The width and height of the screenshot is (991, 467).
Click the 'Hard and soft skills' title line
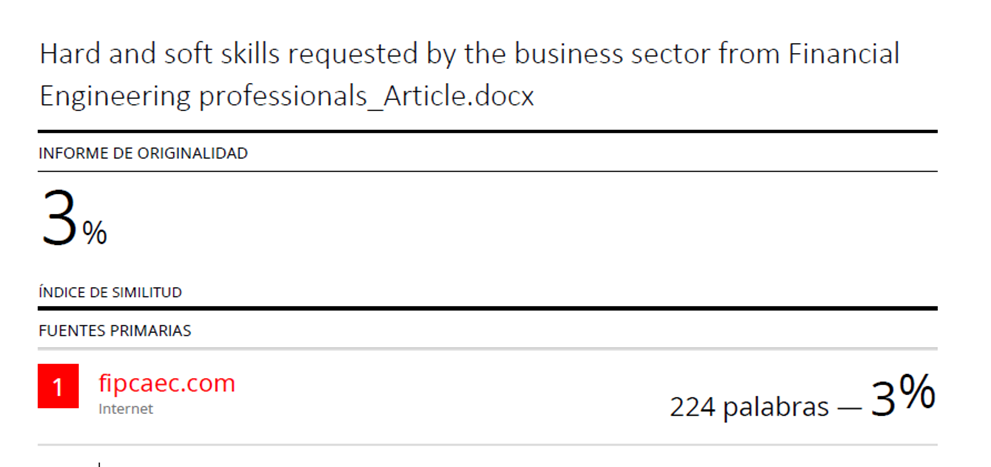[x=469, y=53]
